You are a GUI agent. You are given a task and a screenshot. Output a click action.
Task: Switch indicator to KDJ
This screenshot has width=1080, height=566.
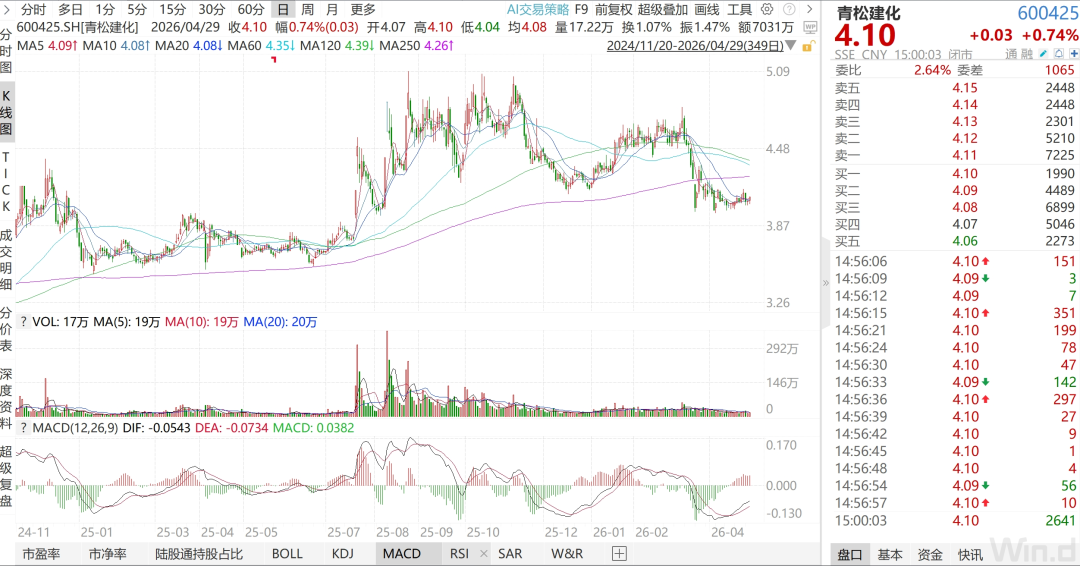(342, 554)
